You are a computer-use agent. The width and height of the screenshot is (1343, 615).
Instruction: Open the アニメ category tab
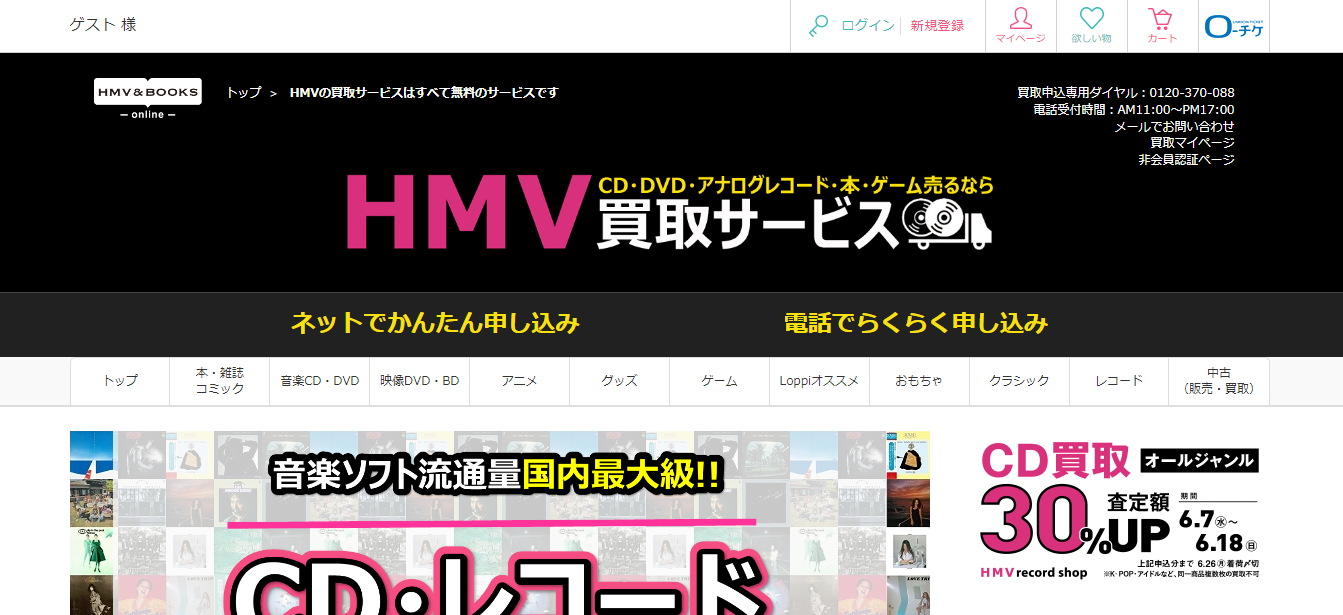tap(519, 381)
